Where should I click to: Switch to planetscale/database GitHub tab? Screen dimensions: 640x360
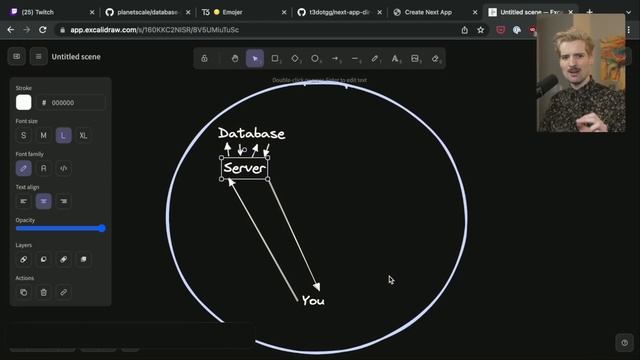(x=147, y=12)
